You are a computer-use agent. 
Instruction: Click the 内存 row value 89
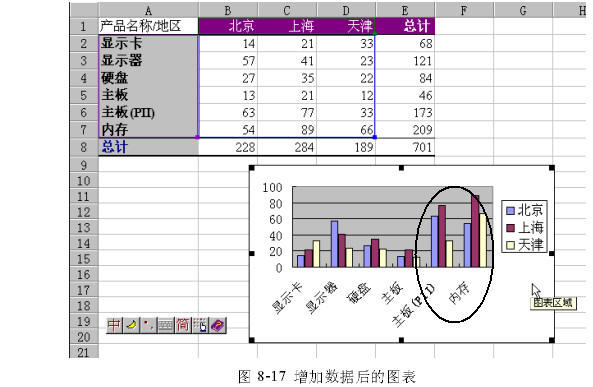(287, 130)
